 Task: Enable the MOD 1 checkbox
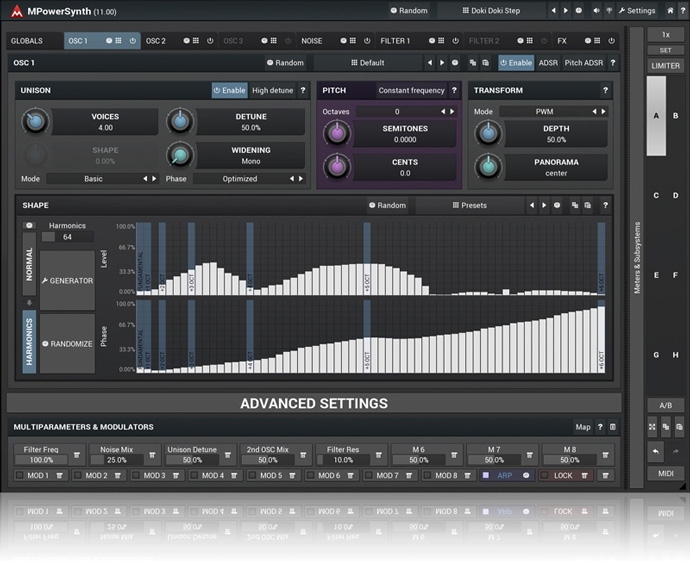pos(20,476)
